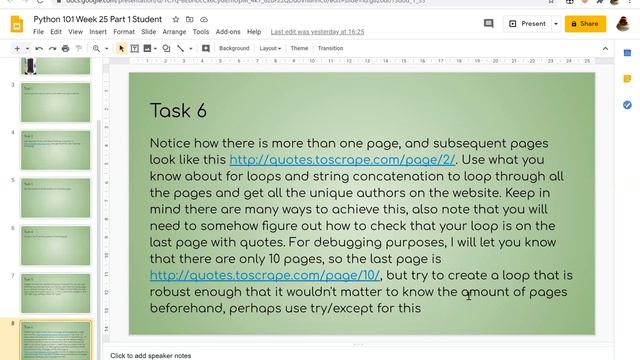The image size is (640, 360).
Task: Open the Tasks side panel icon
Action: 627,105
